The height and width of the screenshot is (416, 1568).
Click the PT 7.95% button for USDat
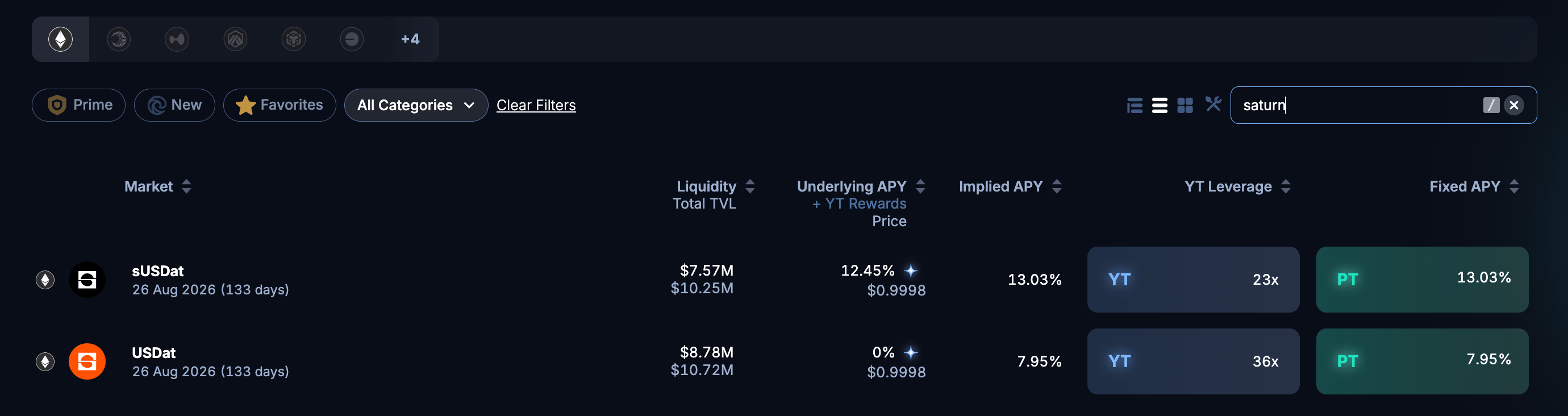(x=1421, y=361)
